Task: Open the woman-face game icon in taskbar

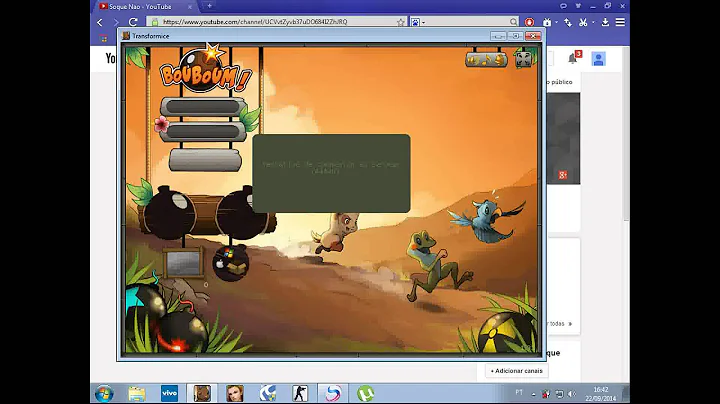Action: click(x=235, y=393)
